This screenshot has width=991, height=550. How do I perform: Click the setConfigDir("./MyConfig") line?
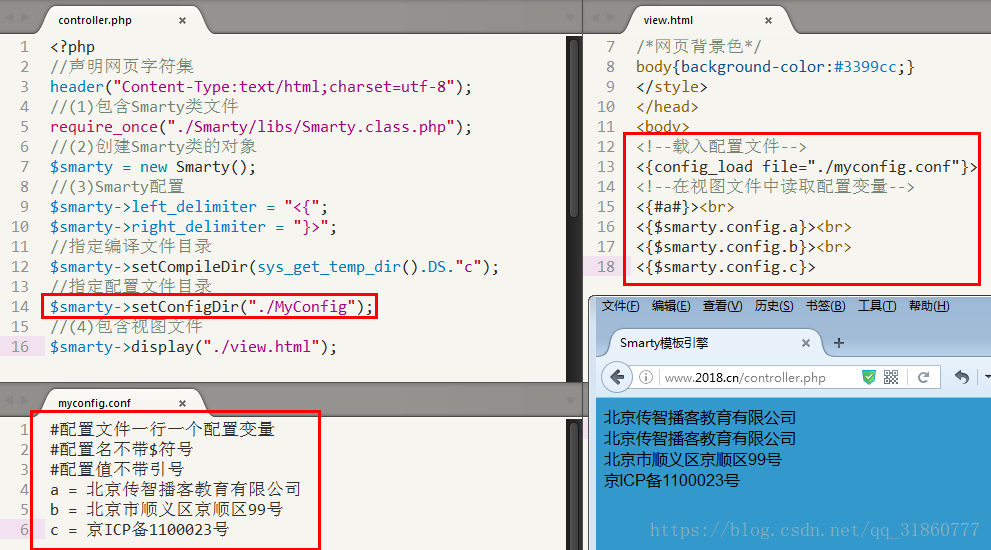point(211,307)
